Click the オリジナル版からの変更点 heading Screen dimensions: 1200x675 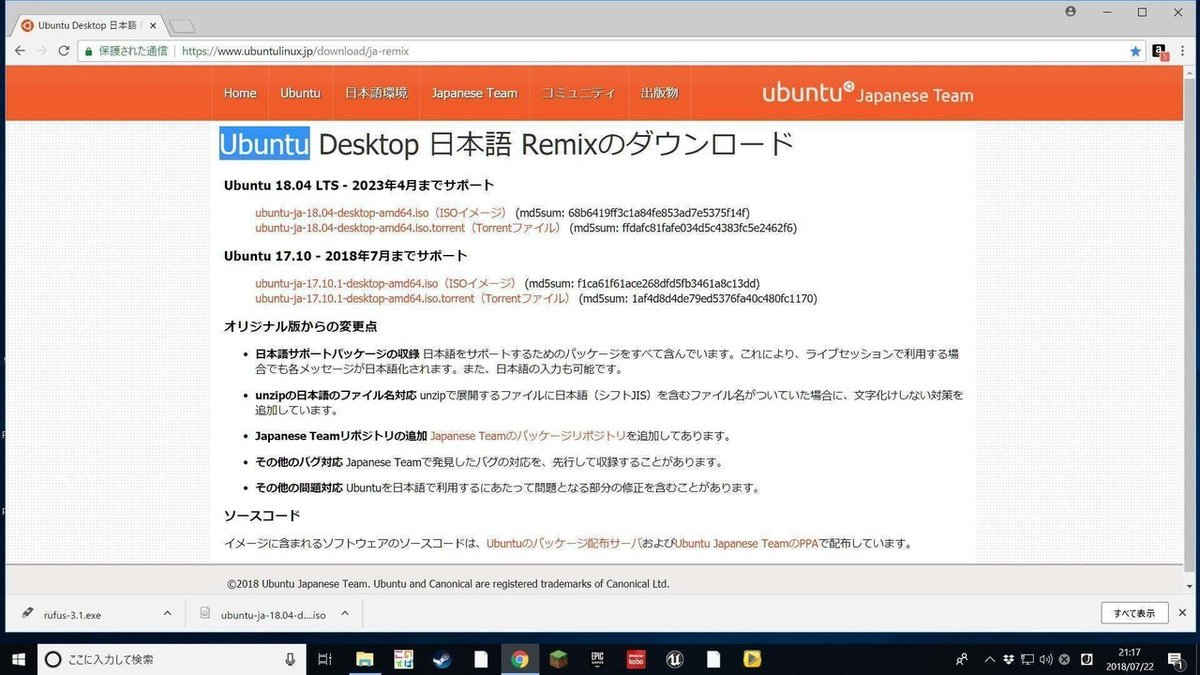(x=300, y=326)
